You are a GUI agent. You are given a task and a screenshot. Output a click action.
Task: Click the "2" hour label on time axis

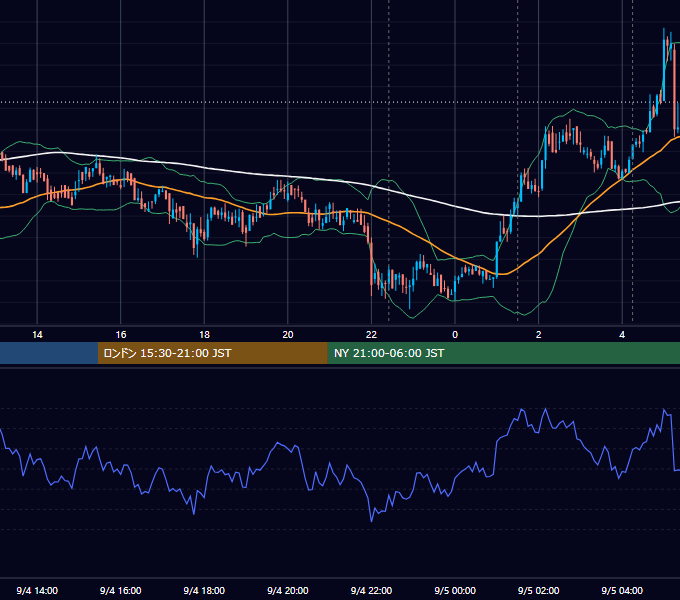click(539, 335)
